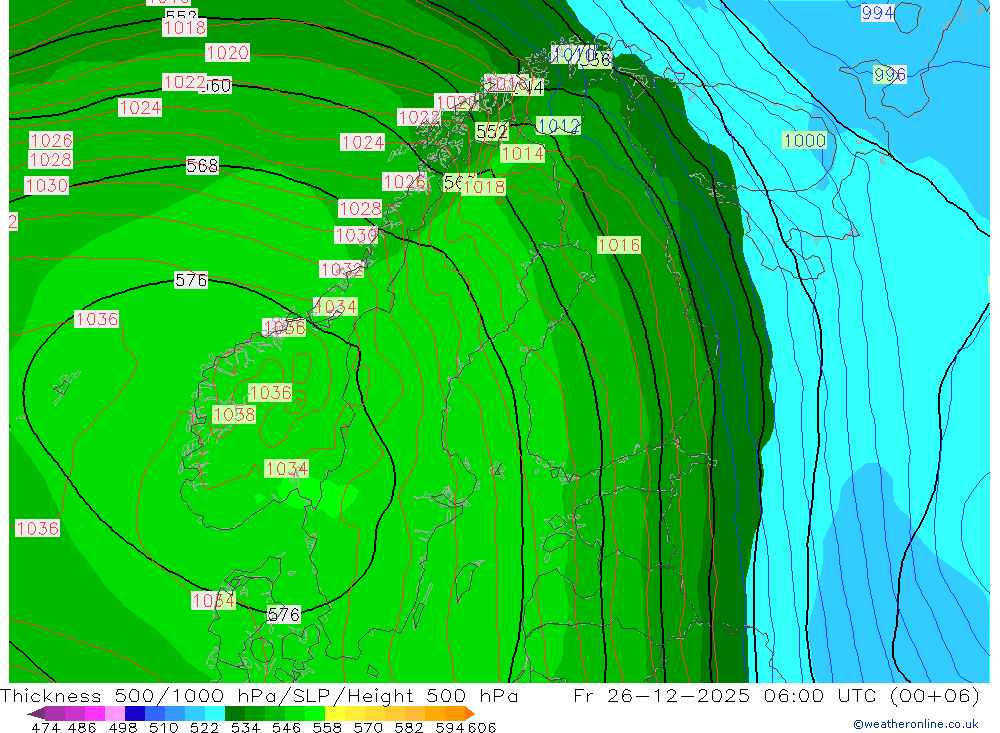
Task: Click the "1020" label near the top left
Action: [227, 52]
